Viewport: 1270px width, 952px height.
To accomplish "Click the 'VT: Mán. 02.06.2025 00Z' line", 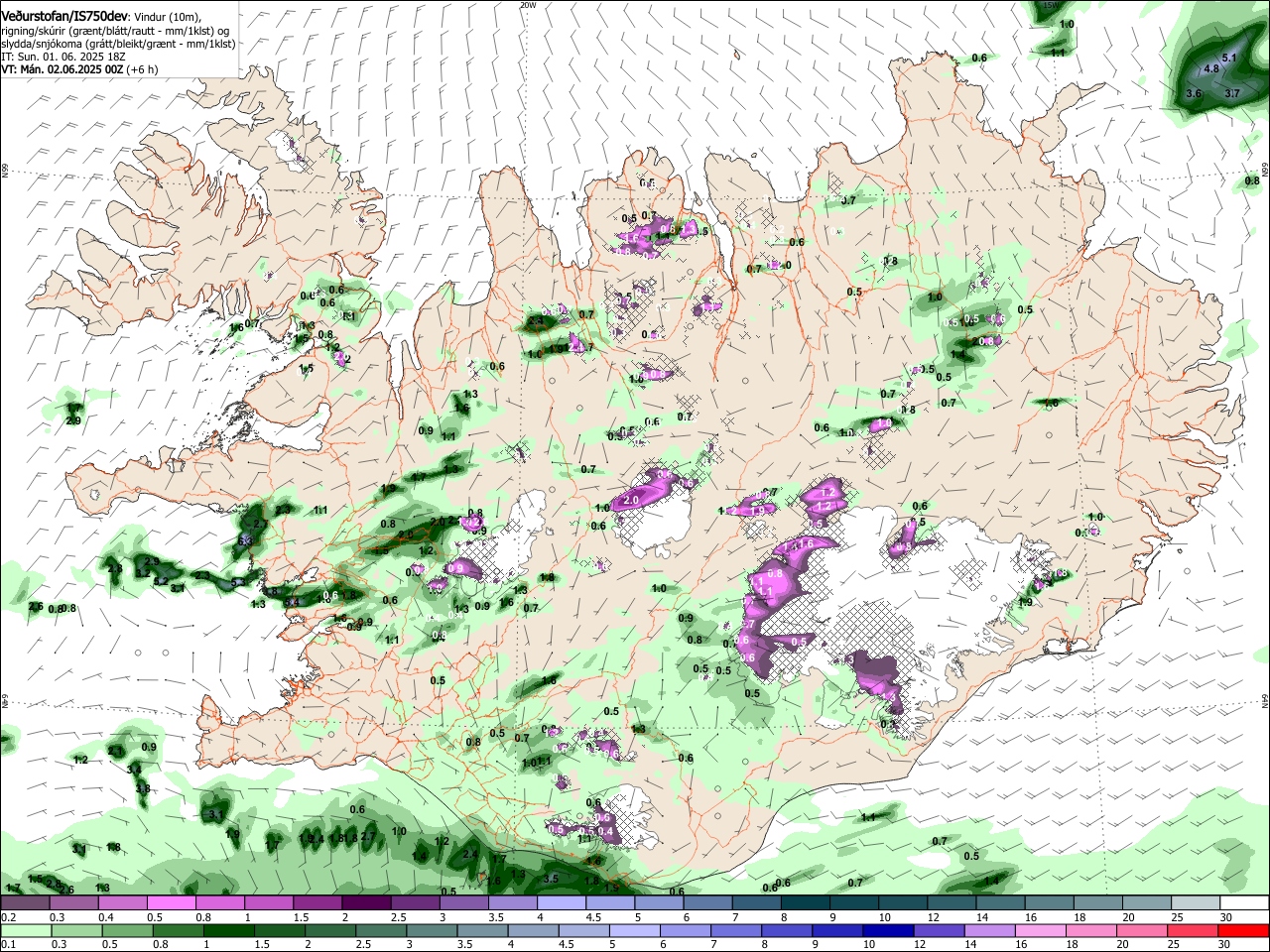I will coord(63,69).
